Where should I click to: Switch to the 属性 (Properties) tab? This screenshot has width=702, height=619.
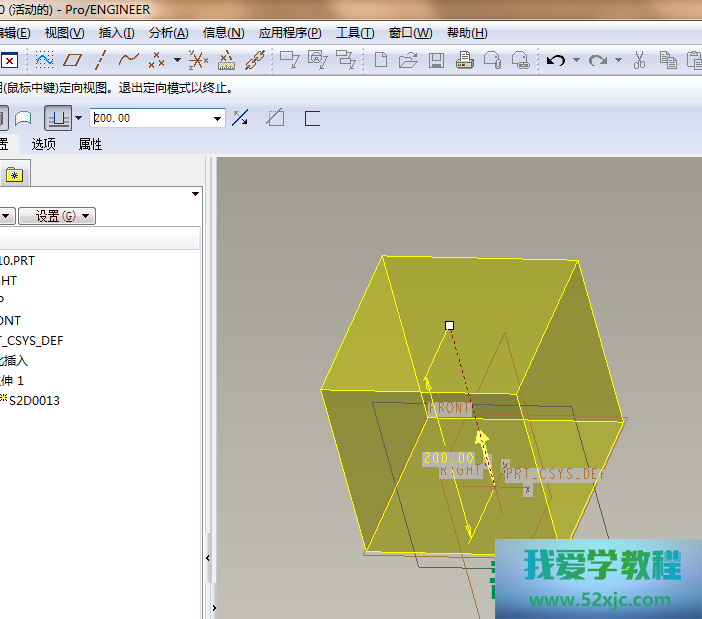coord(90,144)
